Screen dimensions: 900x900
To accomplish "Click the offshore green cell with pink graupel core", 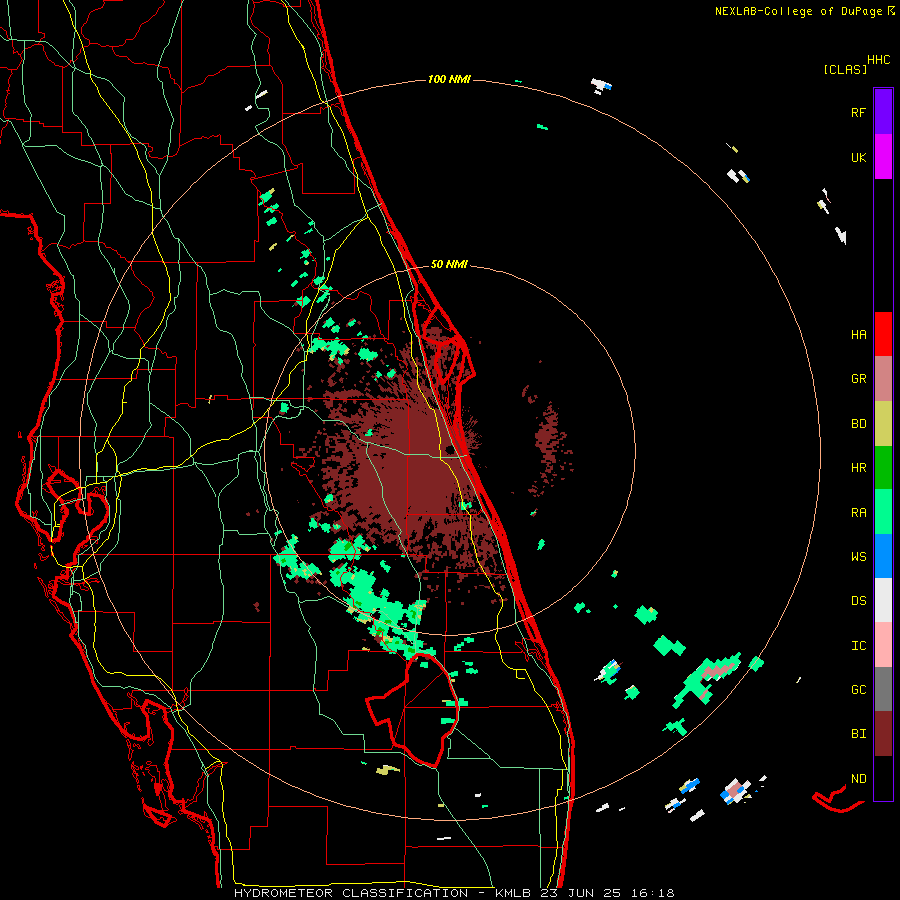I will tap(707, 679).
